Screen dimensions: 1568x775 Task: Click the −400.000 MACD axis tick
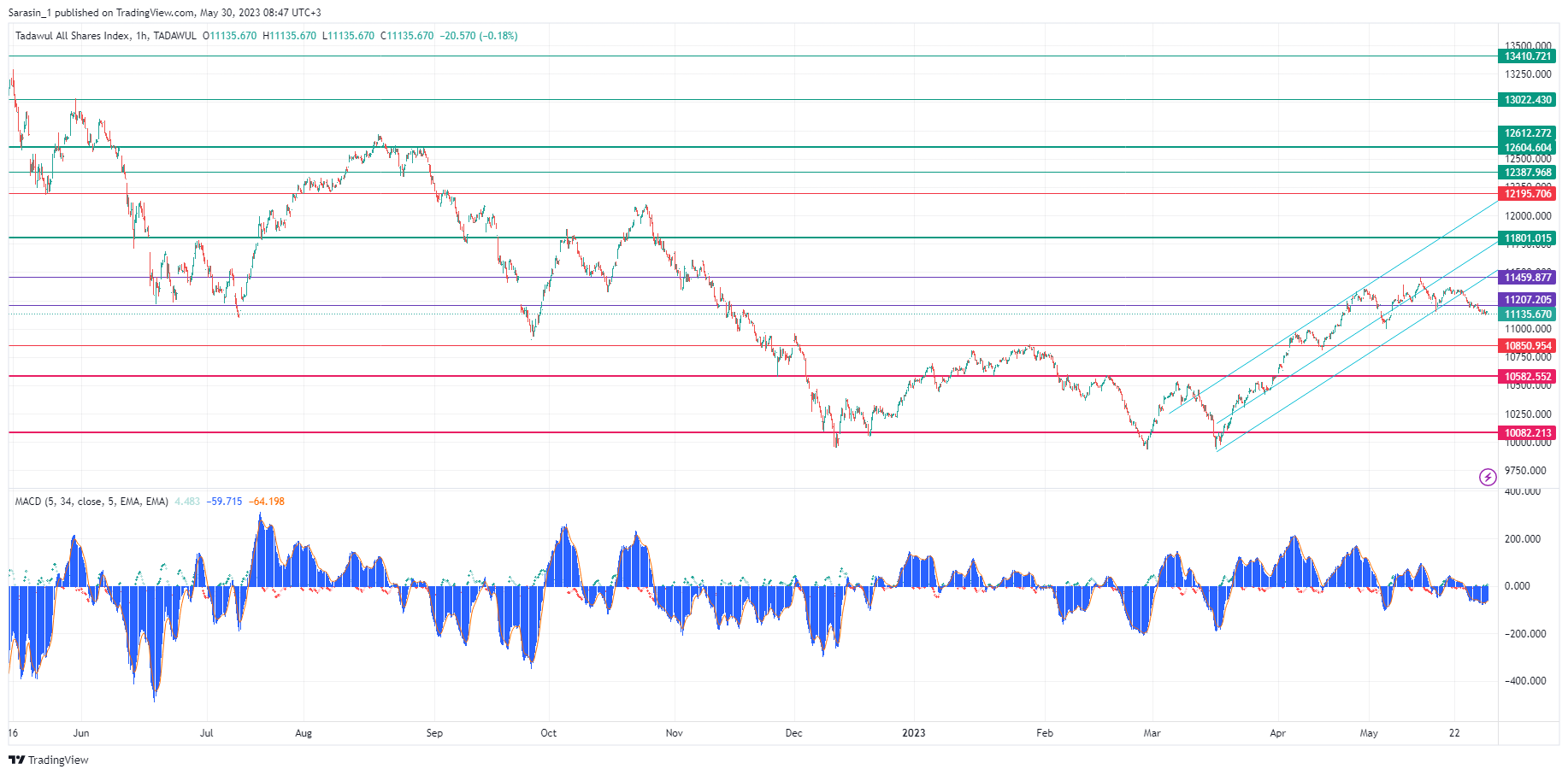click(x=1525, y=681)
